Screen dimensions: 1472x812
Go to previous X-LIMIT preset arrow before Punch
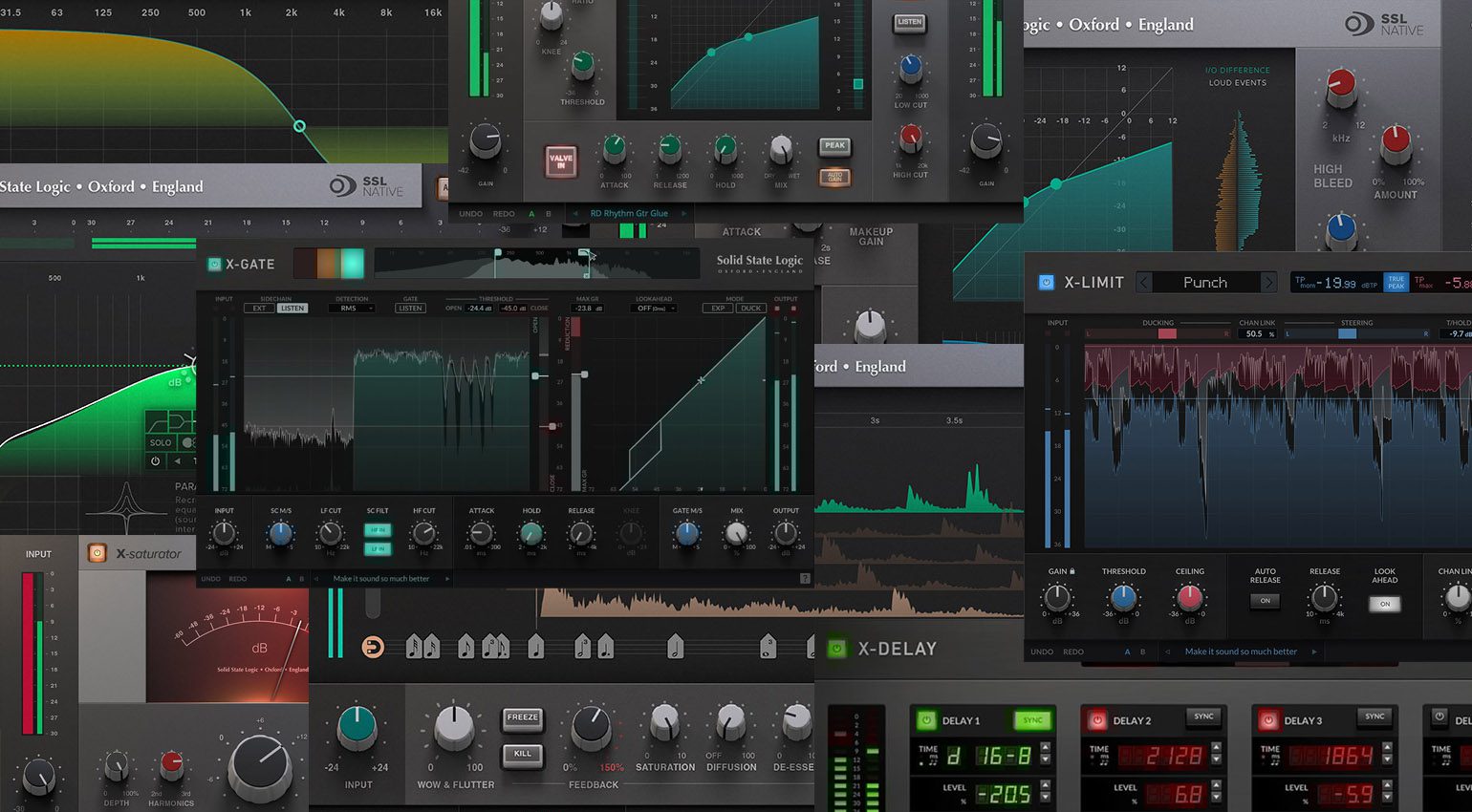1143,283
